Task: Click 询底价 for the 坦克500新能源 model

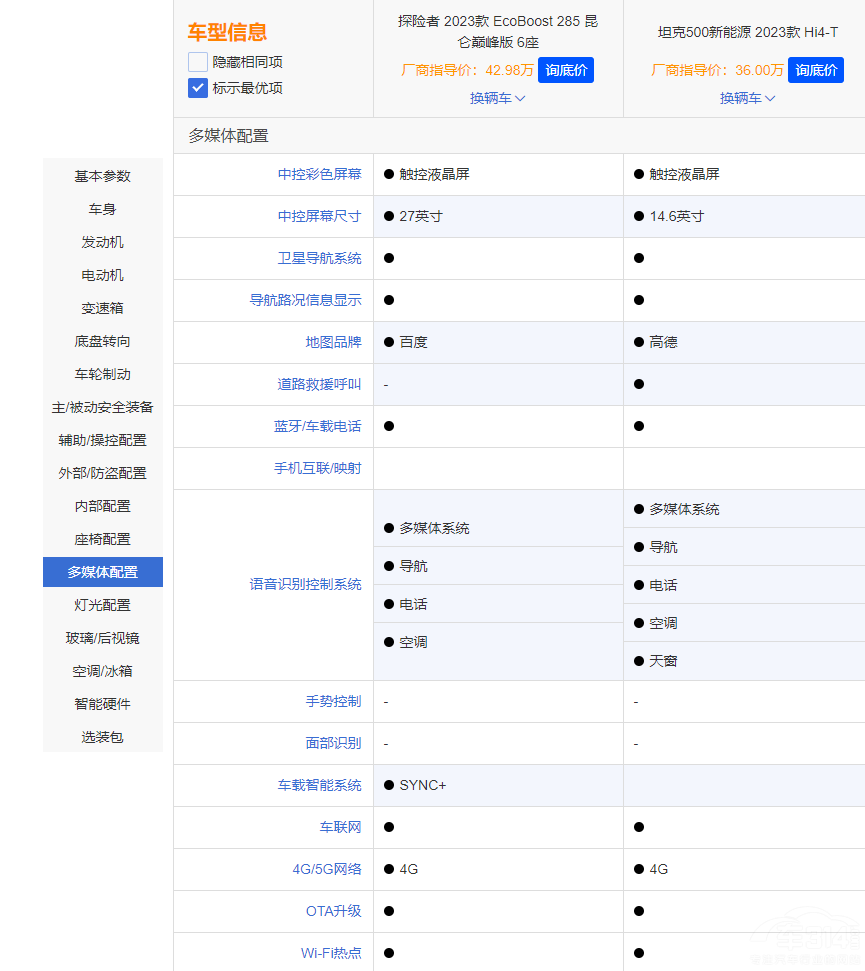Action: [x=815, y=70]
